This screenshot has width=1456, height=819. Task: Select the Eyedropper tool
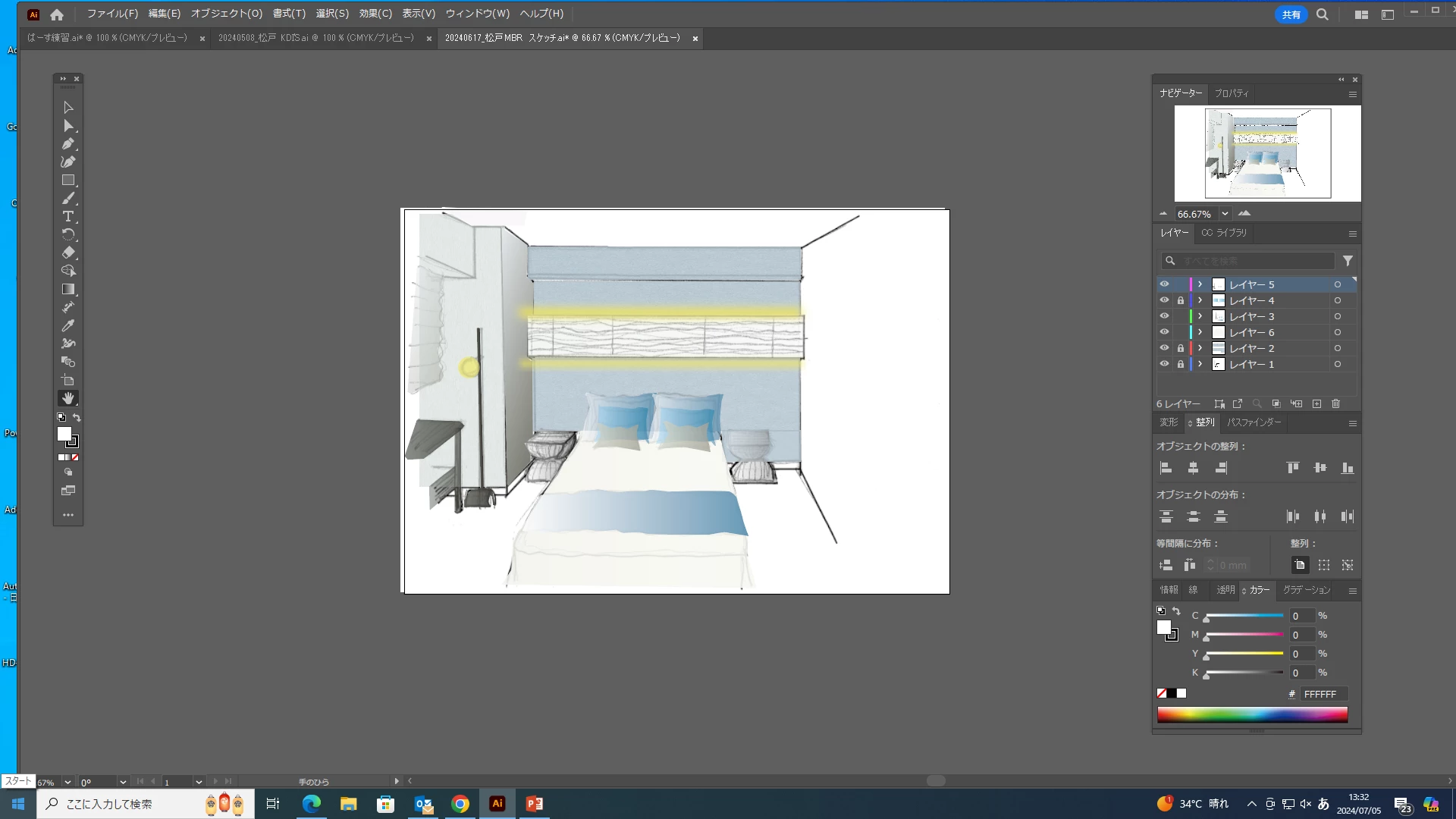(x=68, y=325)
